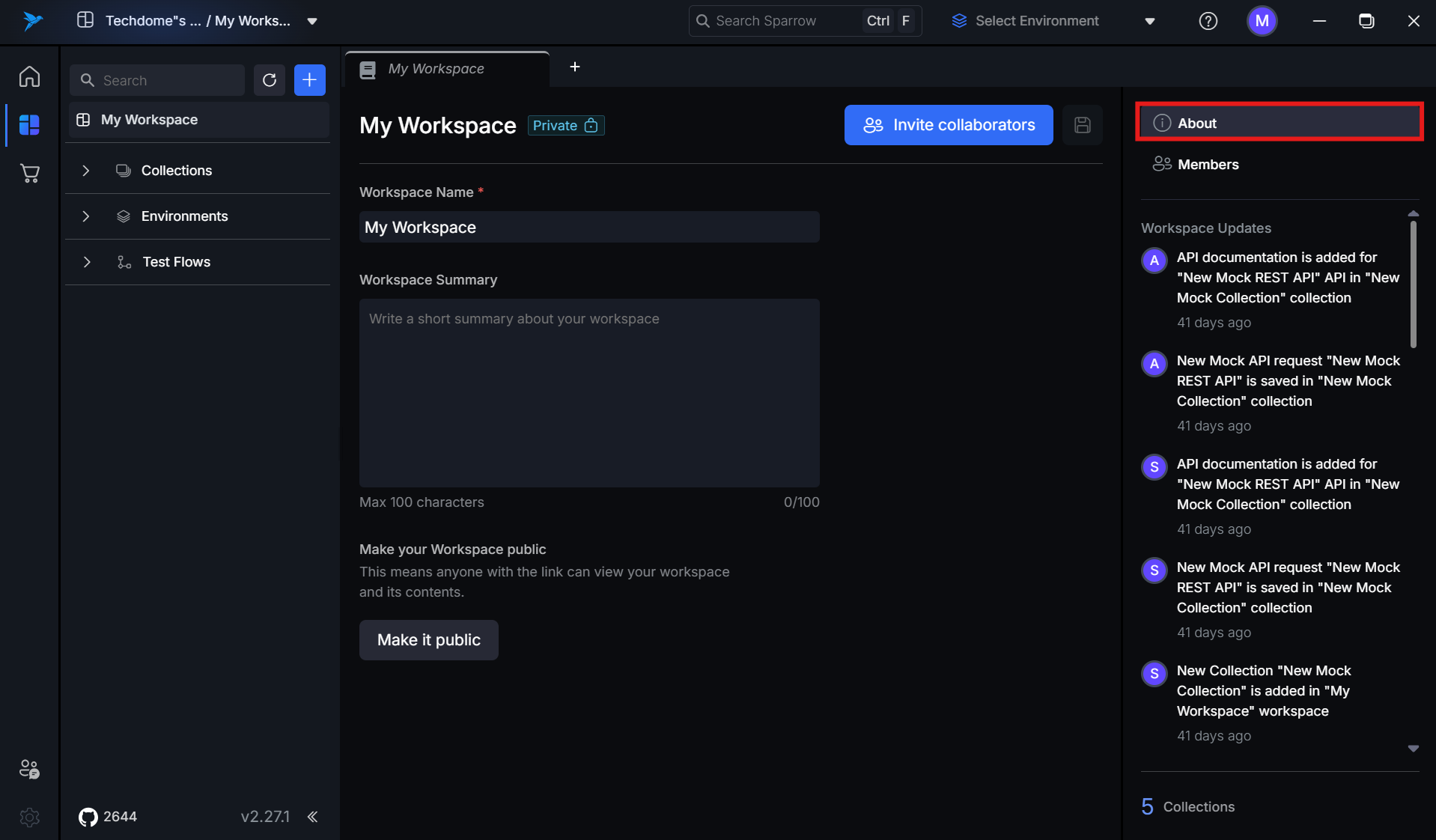
Task: Open the Members section
Action: pos(1280,164)
